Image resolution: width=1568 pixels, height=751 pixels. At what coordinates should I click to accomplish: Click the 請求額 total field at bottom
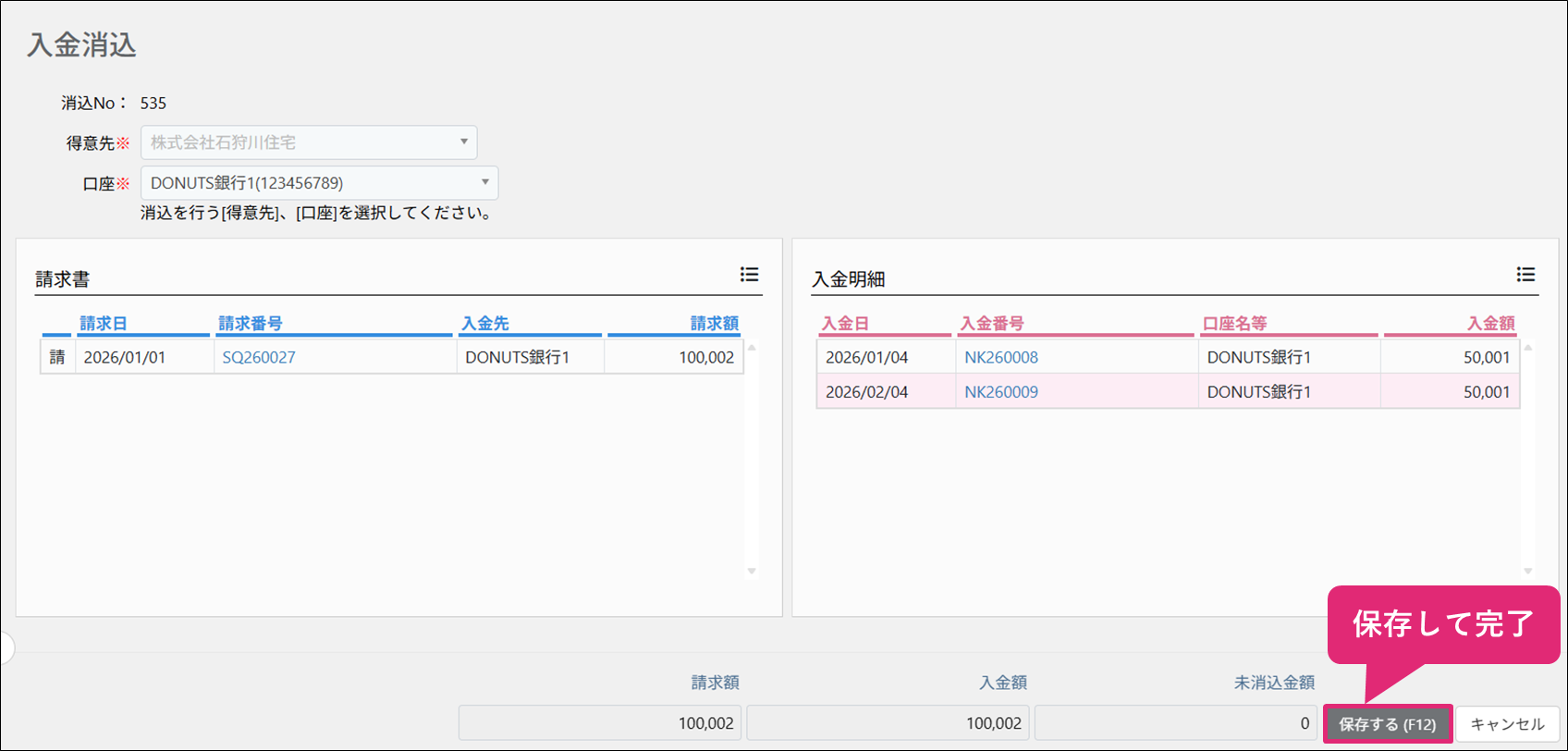(600, 723)
